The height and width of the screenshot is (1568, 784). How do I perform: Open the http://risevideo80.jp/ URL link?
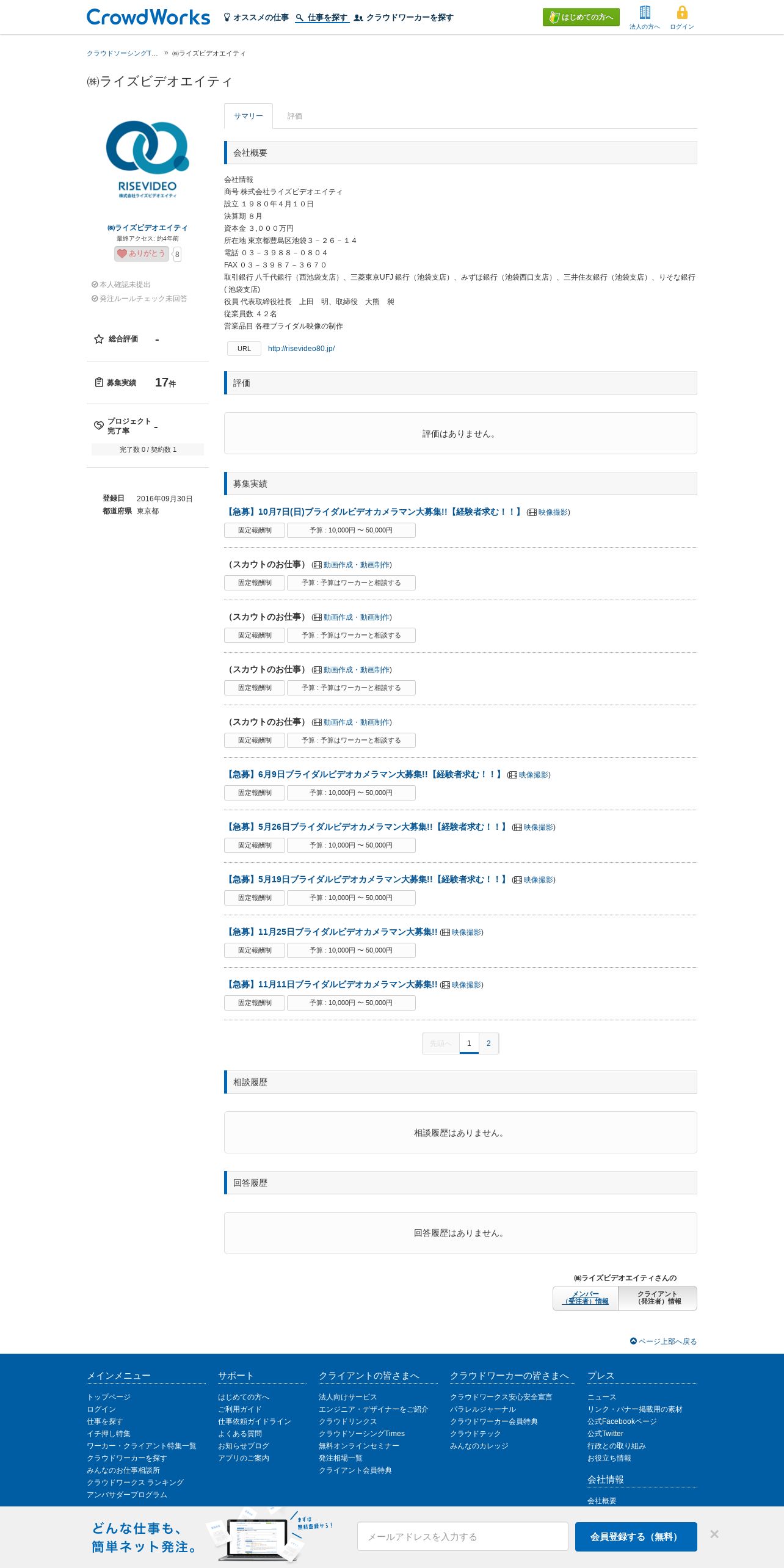point(301,349)
